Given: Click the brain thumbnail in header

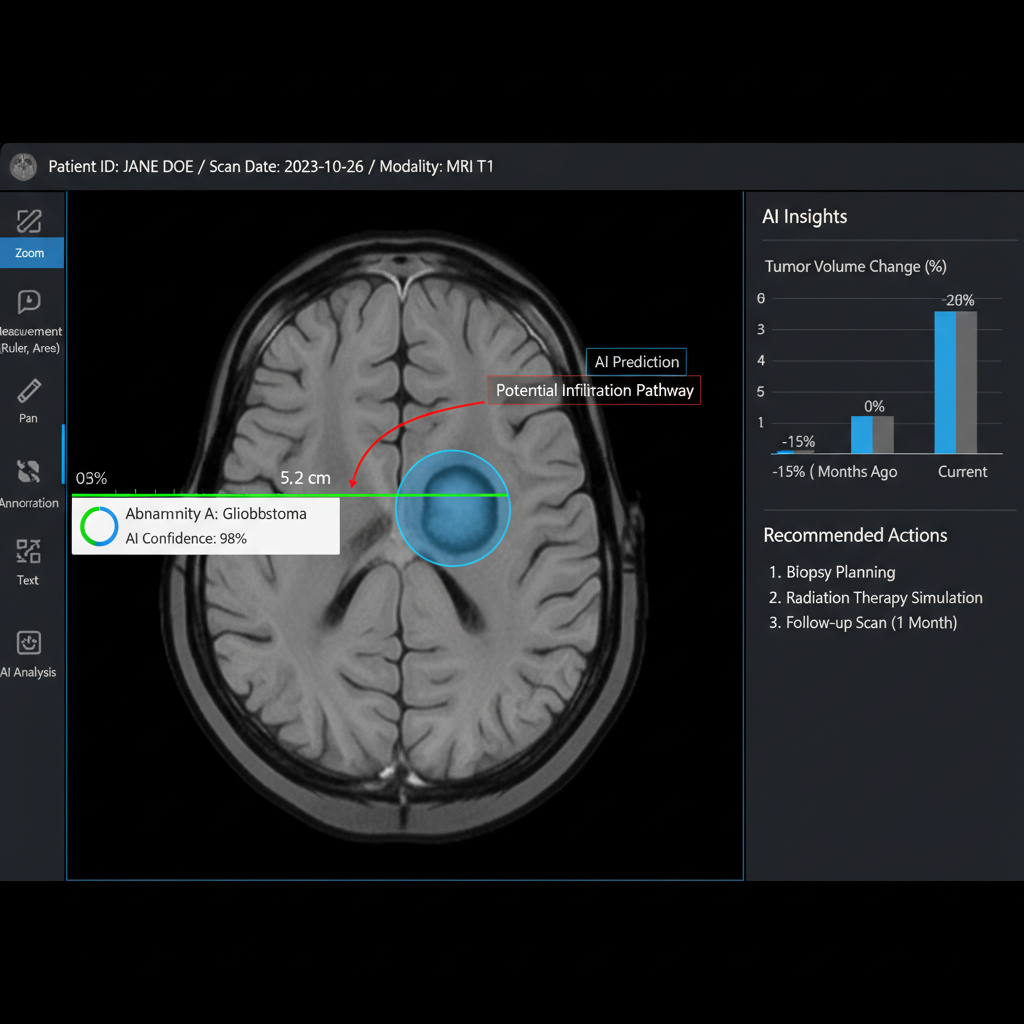Looking at the screenshot, I should coord(24,167).
